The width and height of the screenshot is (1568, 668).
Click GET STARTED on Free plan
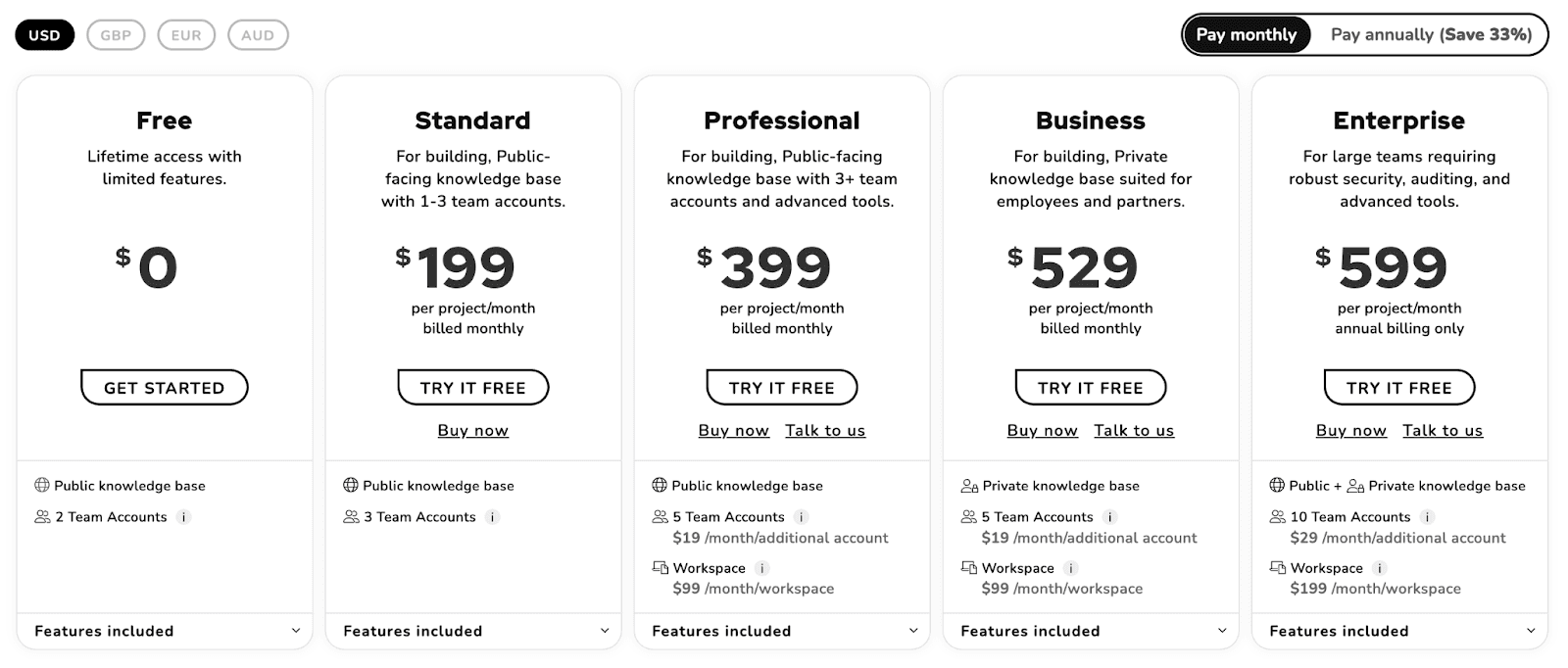(x=165, y=387)
